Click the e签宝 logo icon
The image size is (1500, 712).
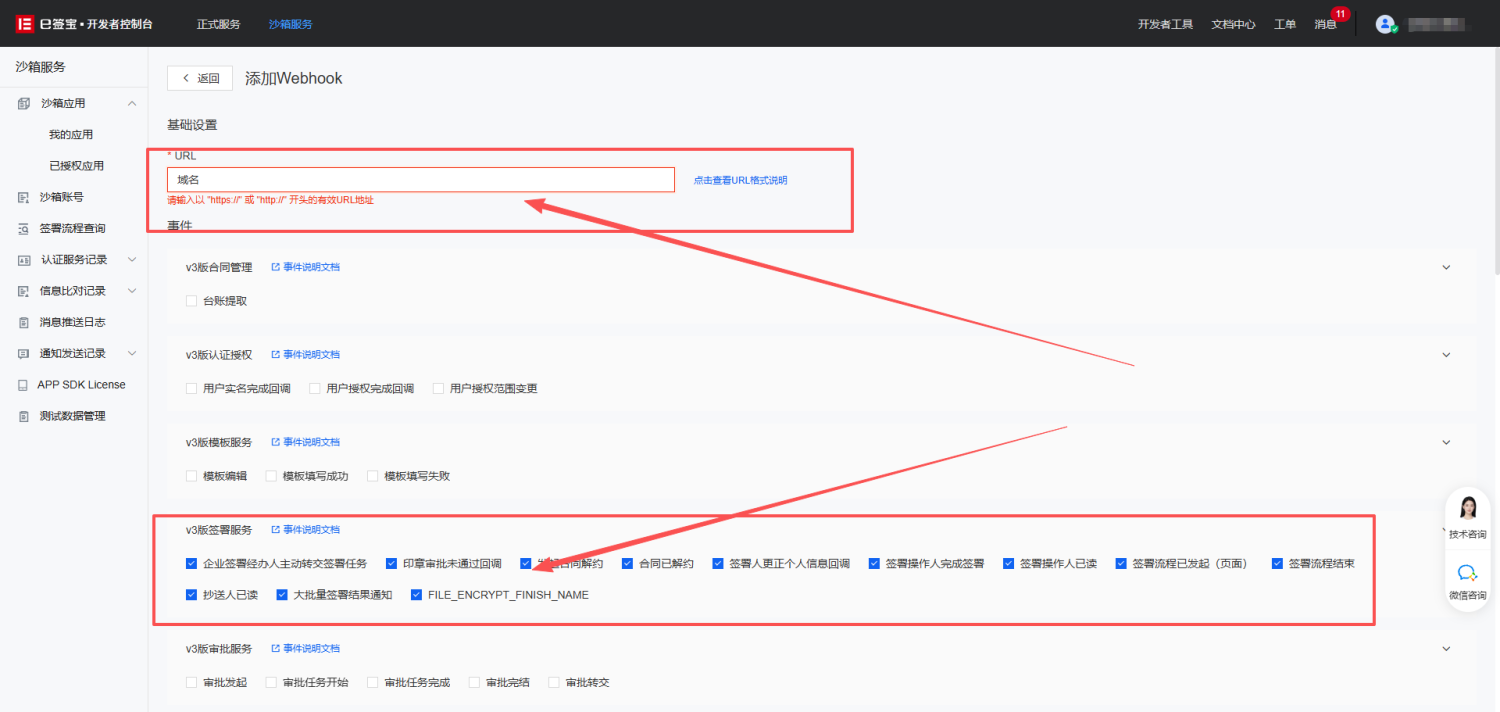click(x=24, y=23)
